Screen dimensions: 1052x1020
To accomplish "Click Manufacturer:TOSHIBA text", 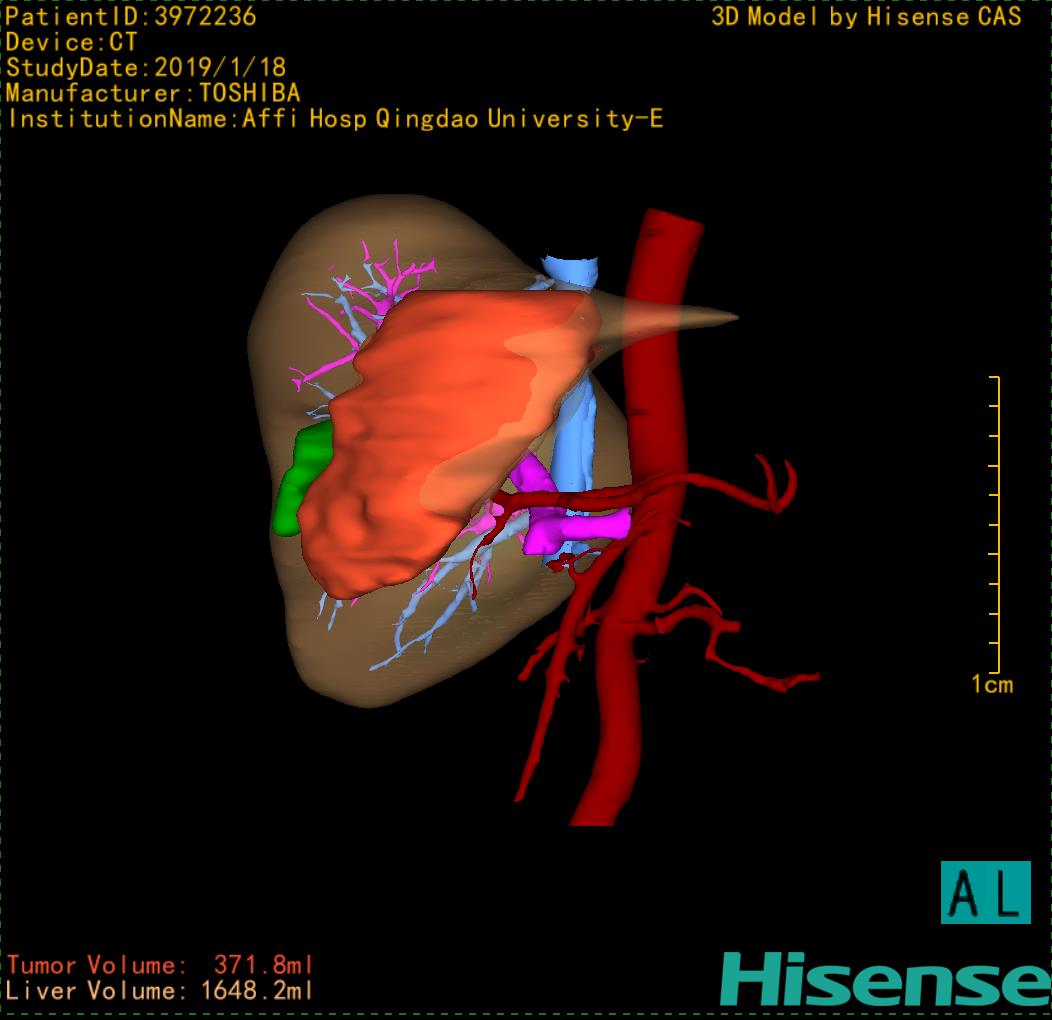I will 153,93.
